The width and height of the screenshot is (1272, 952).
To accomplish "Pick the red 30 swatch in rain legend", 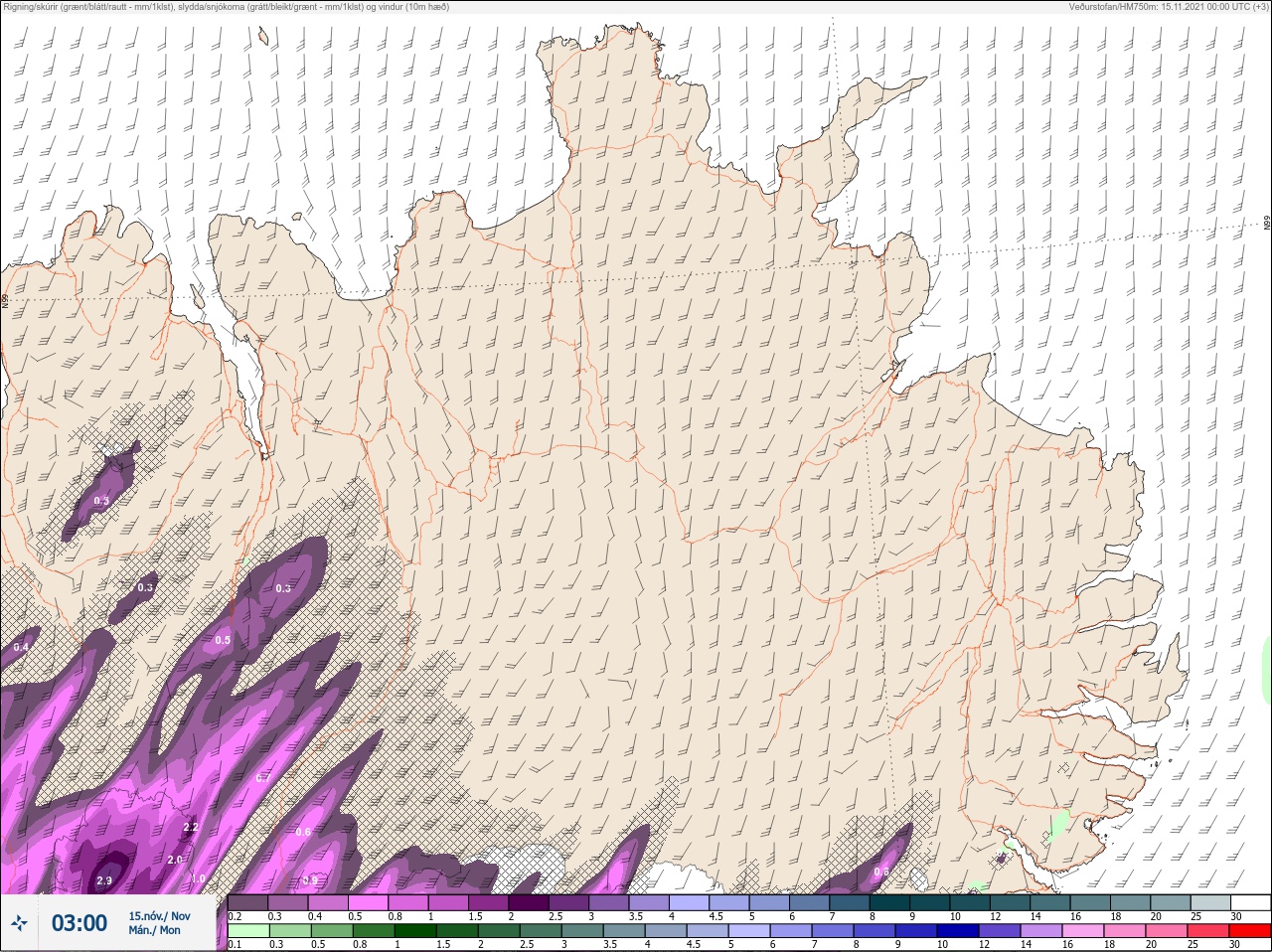I will point(1249,931).
